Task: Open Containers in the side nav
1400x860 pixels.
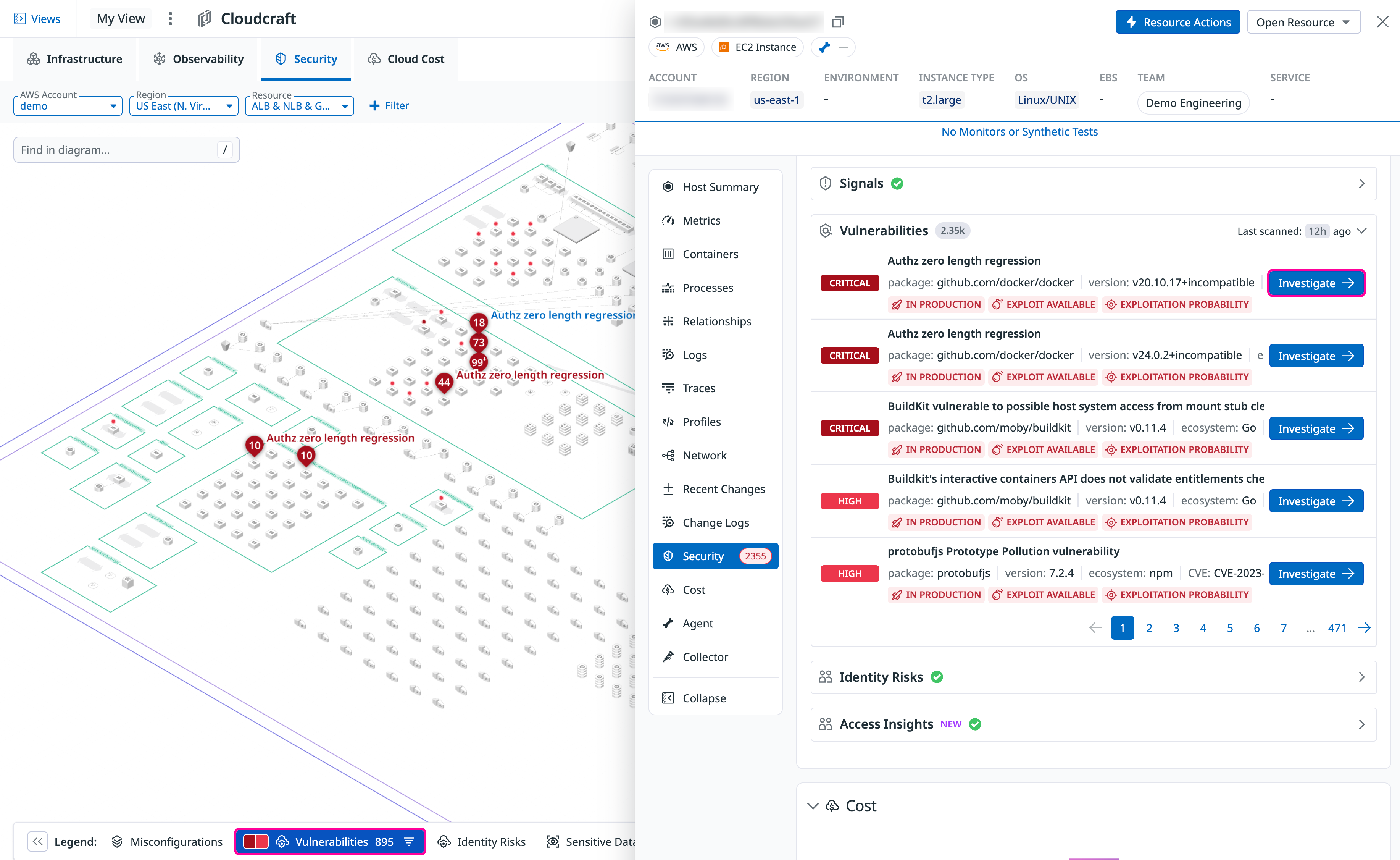Action: 715,254
